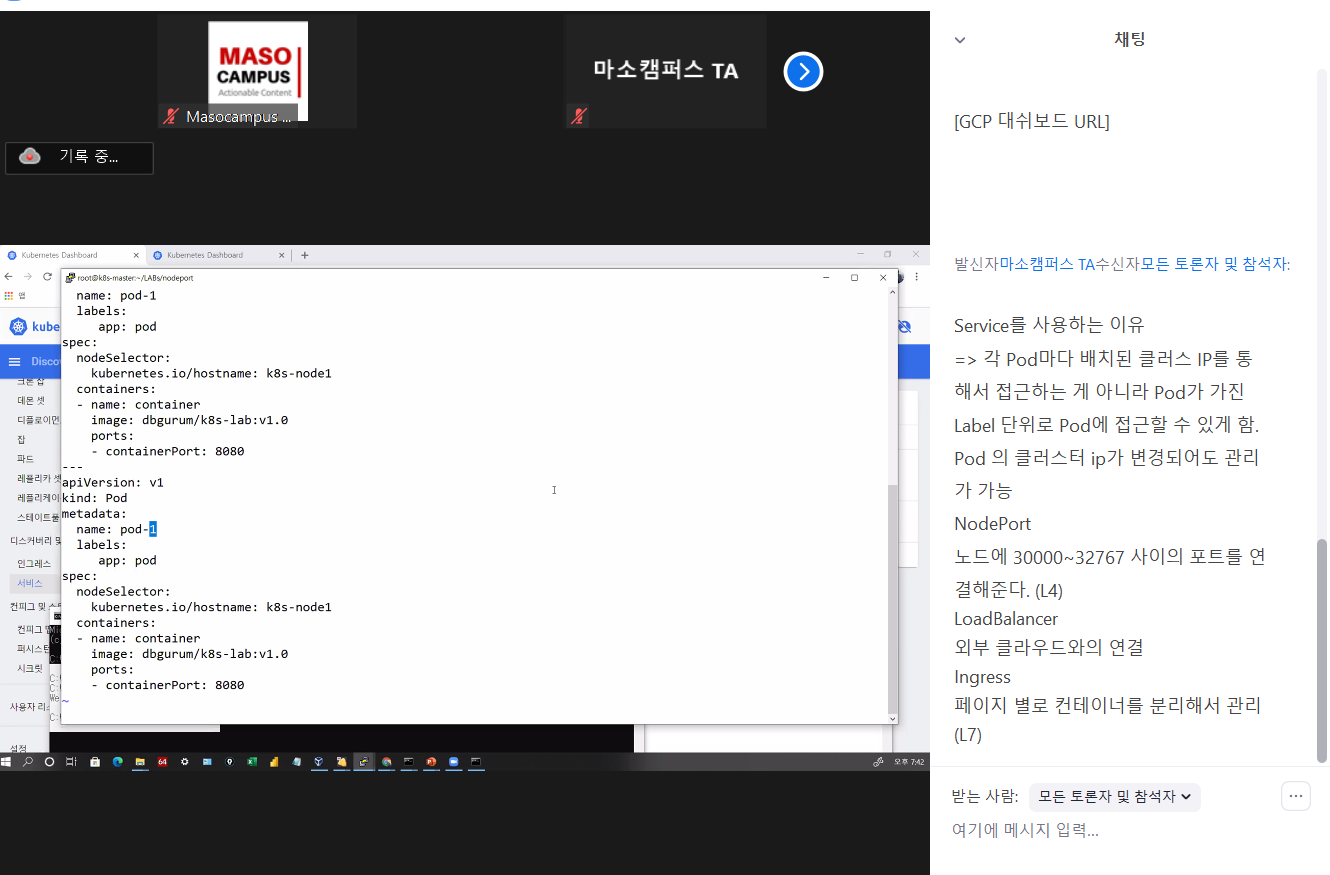Click the Kubernetes logo in dashboard header

pyautogui.click(x=18, y=327)
